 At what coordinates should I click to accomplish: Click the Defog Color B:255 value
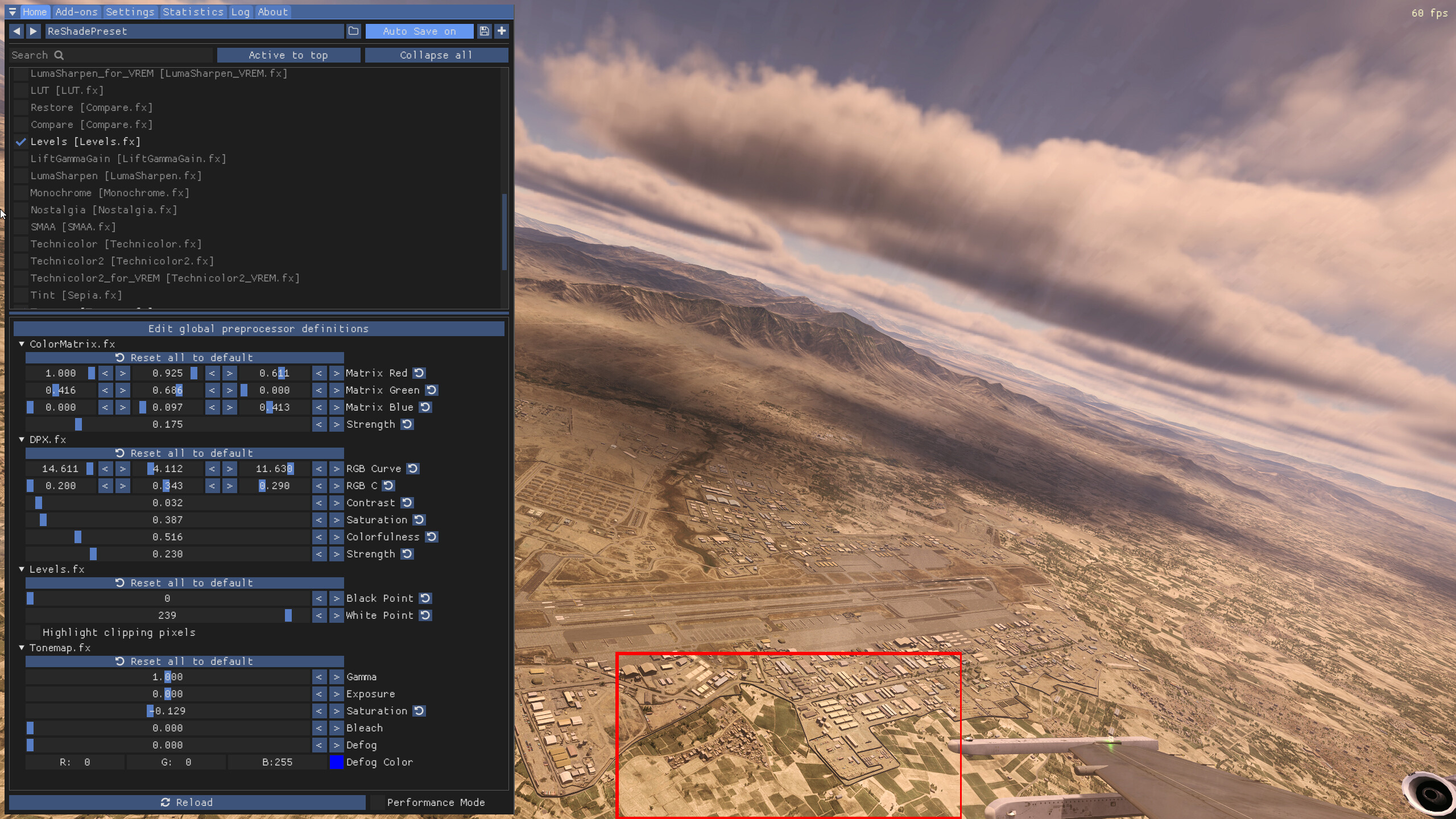[x=278, y=762]
